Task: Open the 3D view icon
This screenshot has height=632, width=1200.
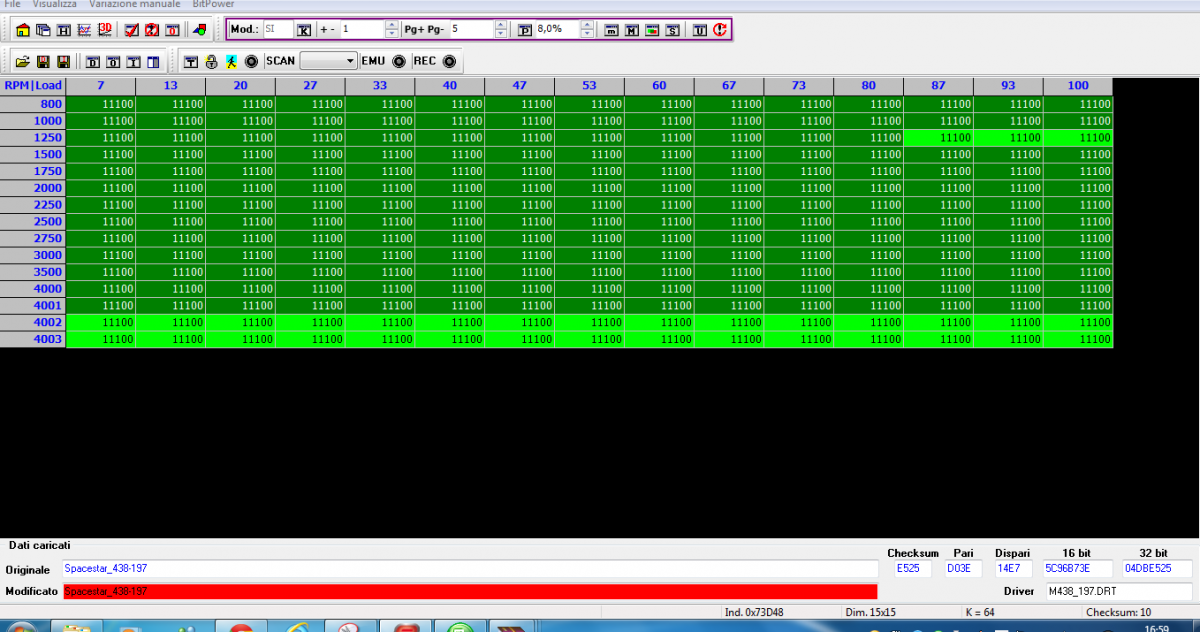Action: 105,29
